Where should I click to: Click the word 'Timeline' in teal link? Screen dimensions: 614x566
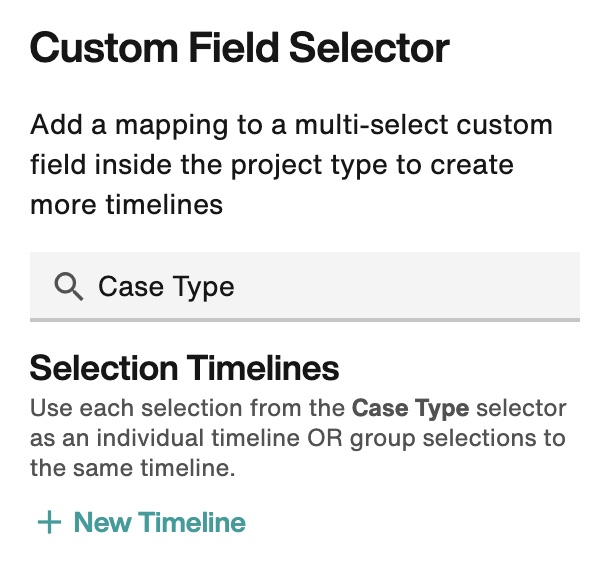(192, 522)
